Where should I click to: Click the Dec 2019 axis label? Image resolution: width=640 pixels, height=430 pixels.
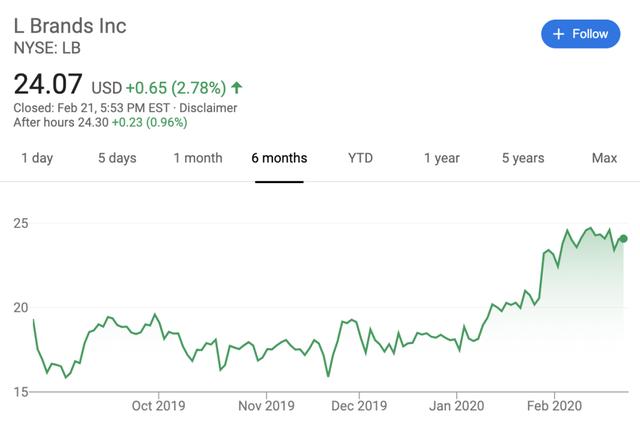point(358,406)
